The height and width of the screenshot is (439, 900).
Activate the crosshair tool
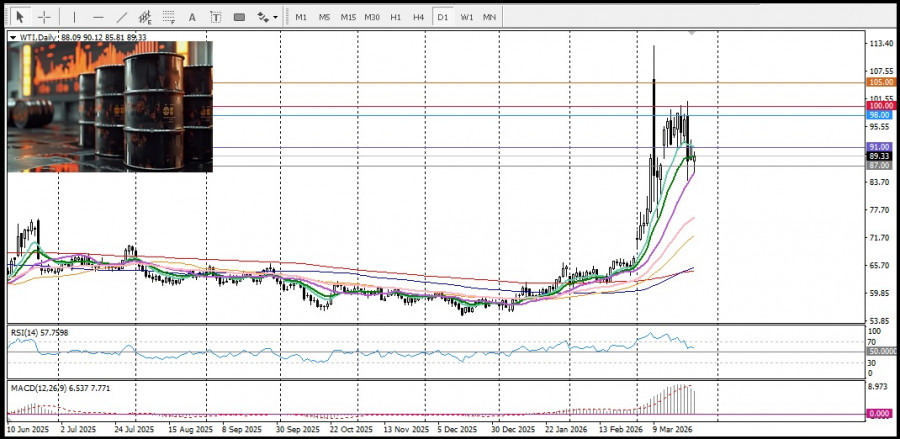pyautogui.click(x=44, y=17)
